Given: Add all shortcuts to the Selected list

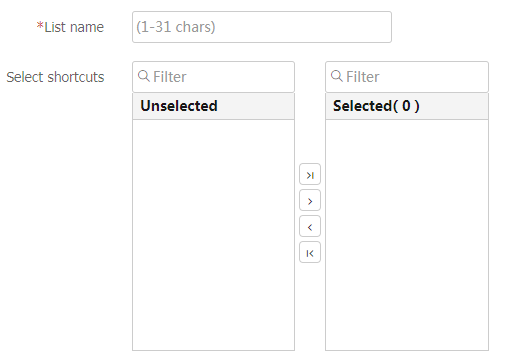Looking at the screenshot, I should pos(310,174).
